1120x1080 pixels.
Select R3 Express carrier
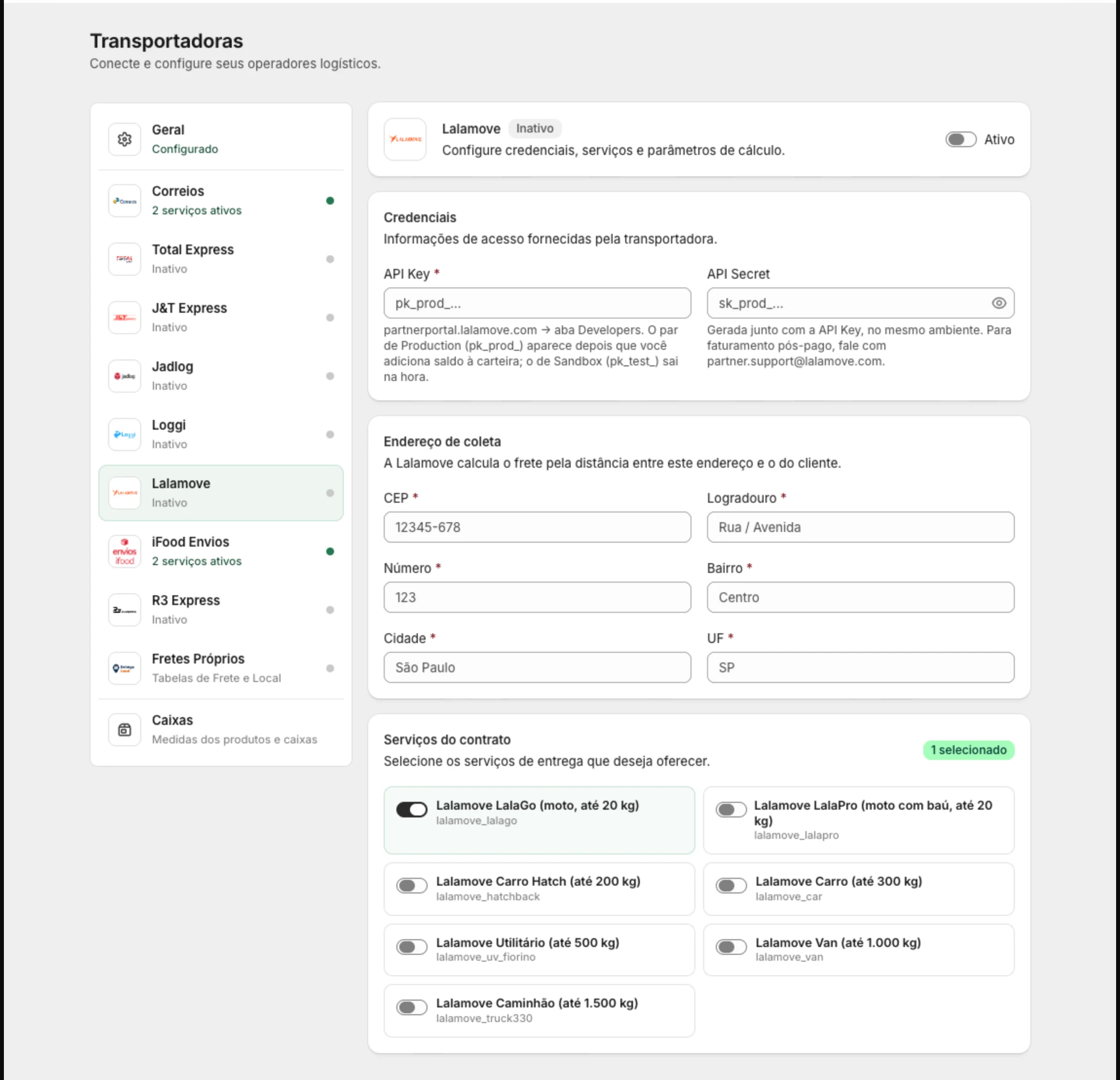221,609
